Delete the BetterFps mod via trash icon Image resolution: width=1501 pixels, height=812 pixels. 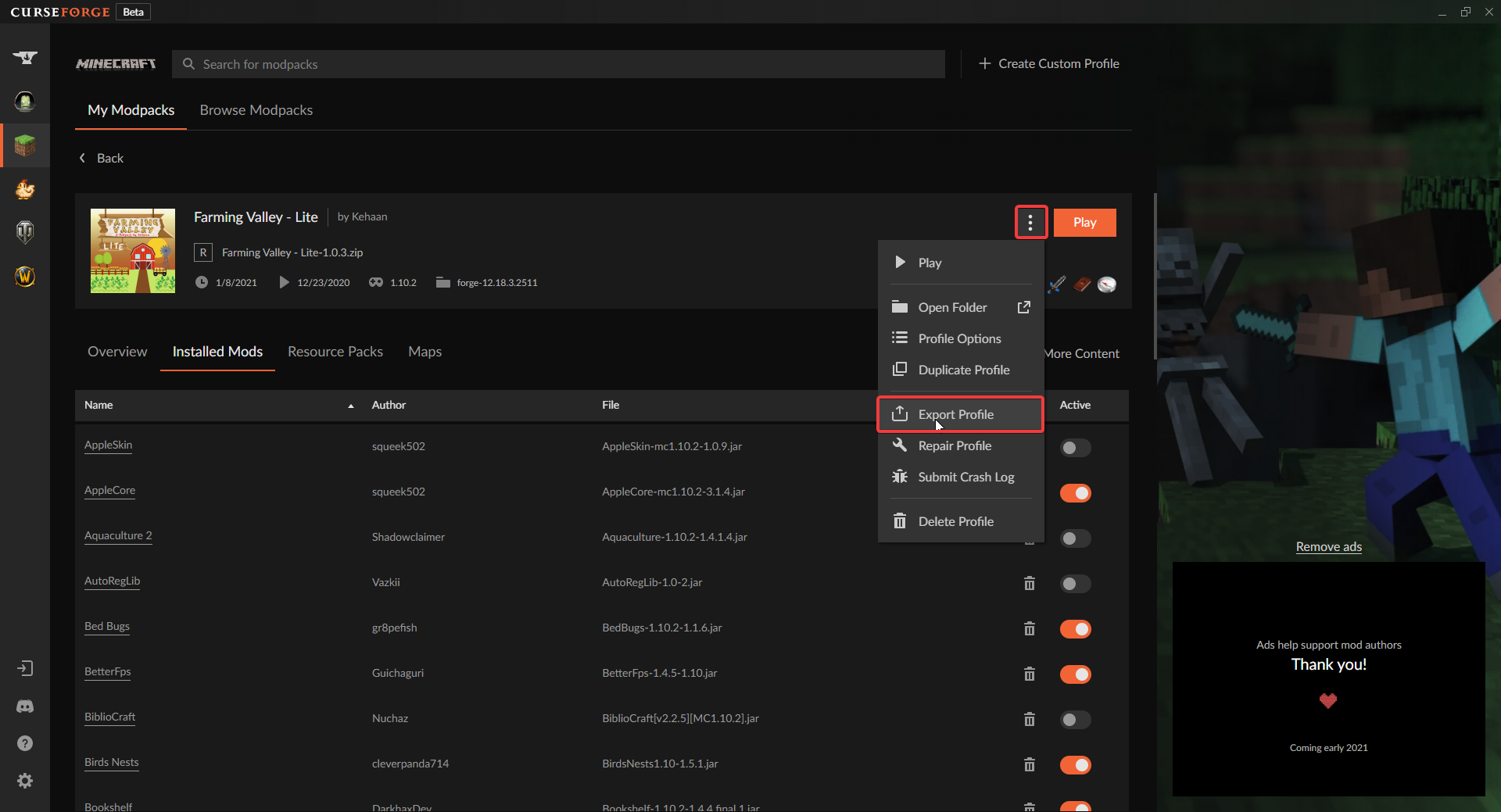[x=1030, y=674]
